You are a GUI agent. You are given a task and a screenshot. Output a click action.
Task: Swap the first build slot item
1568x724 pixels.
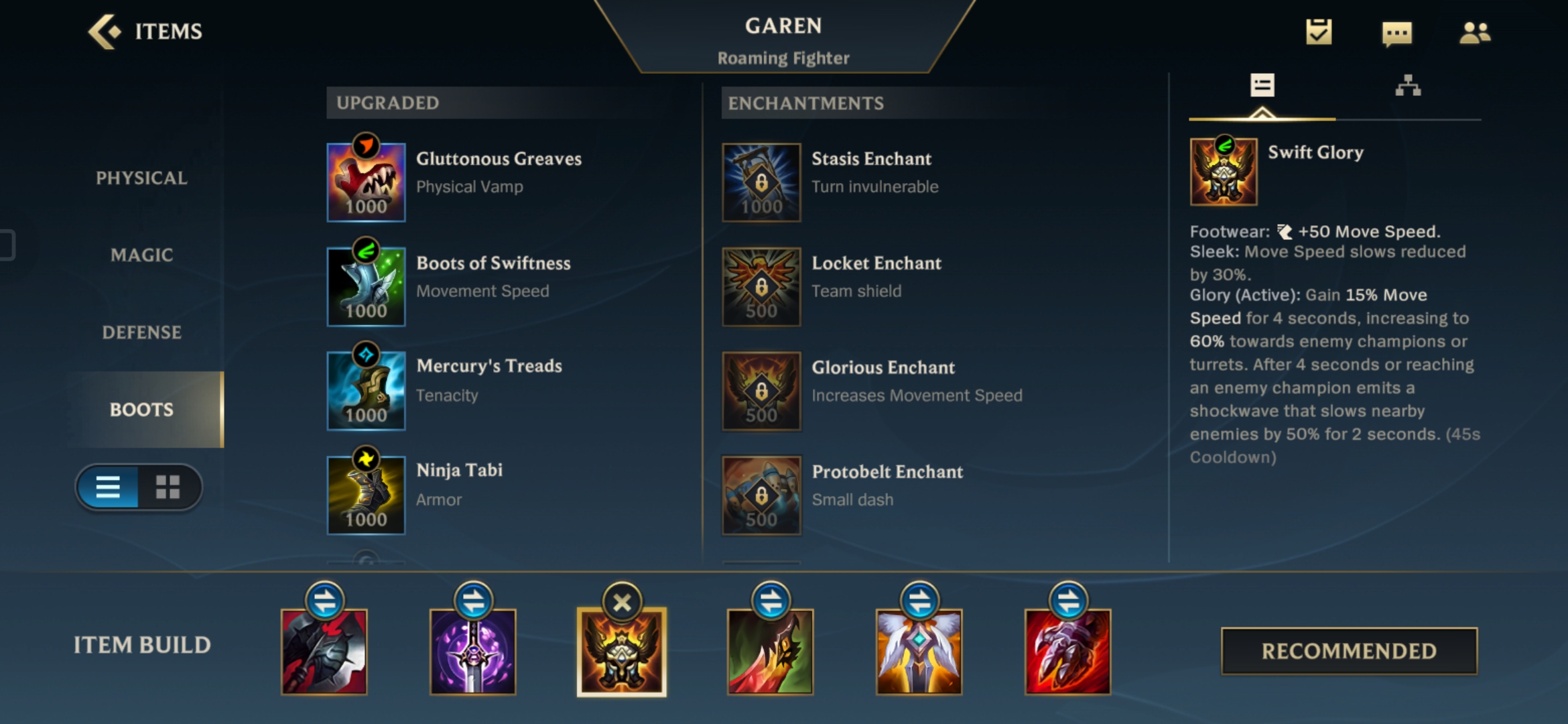pyautogui.click(x=325, y=601)
